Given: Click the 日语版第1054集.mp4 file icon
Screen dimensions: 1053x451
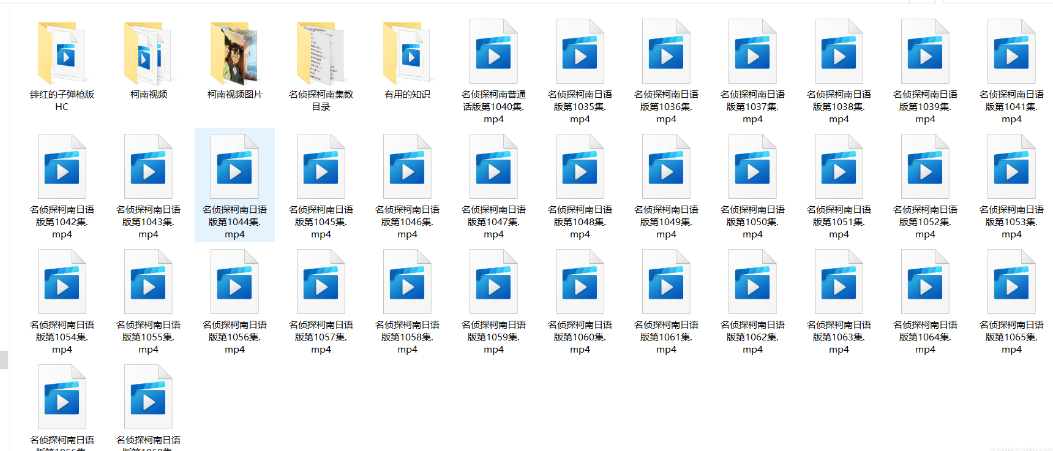Looking at the screenshot, I should (x=62, y=283).
